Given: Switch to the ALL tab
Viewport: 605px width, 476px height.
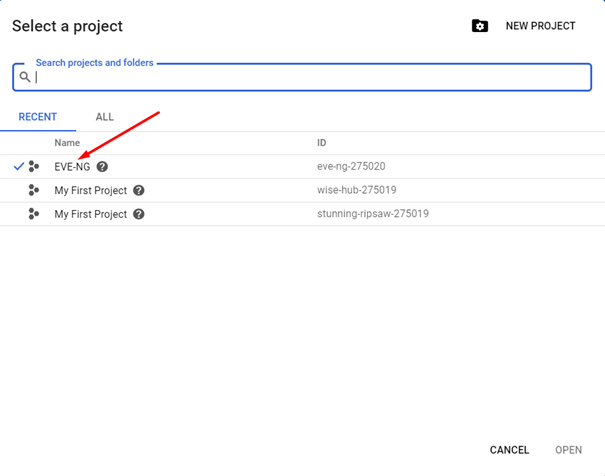Looking at the screenshot, I should click(x=105, y=117).
